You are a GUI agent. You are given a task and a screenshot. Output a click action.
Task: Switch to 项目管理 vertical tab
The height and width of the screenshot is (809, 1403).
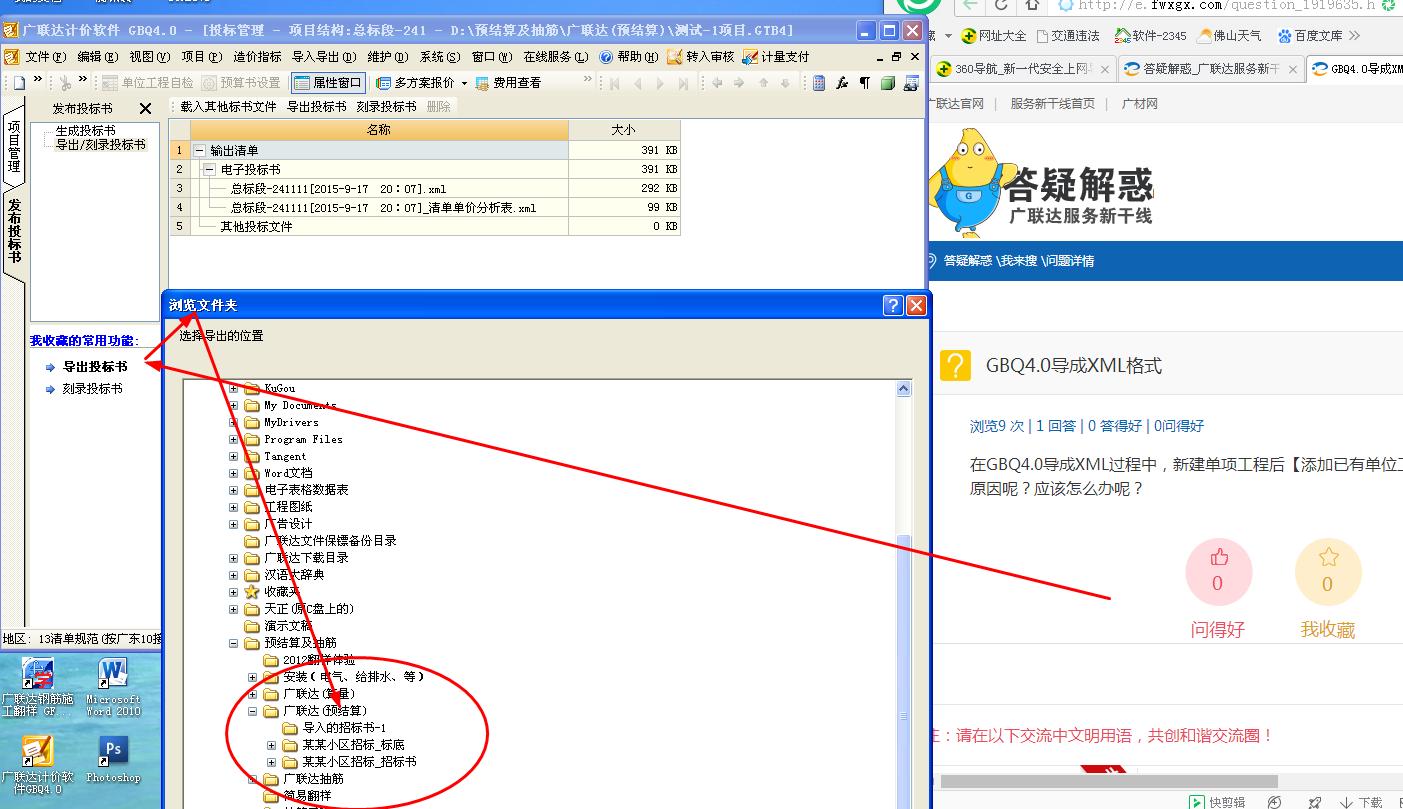pos(13,148)
